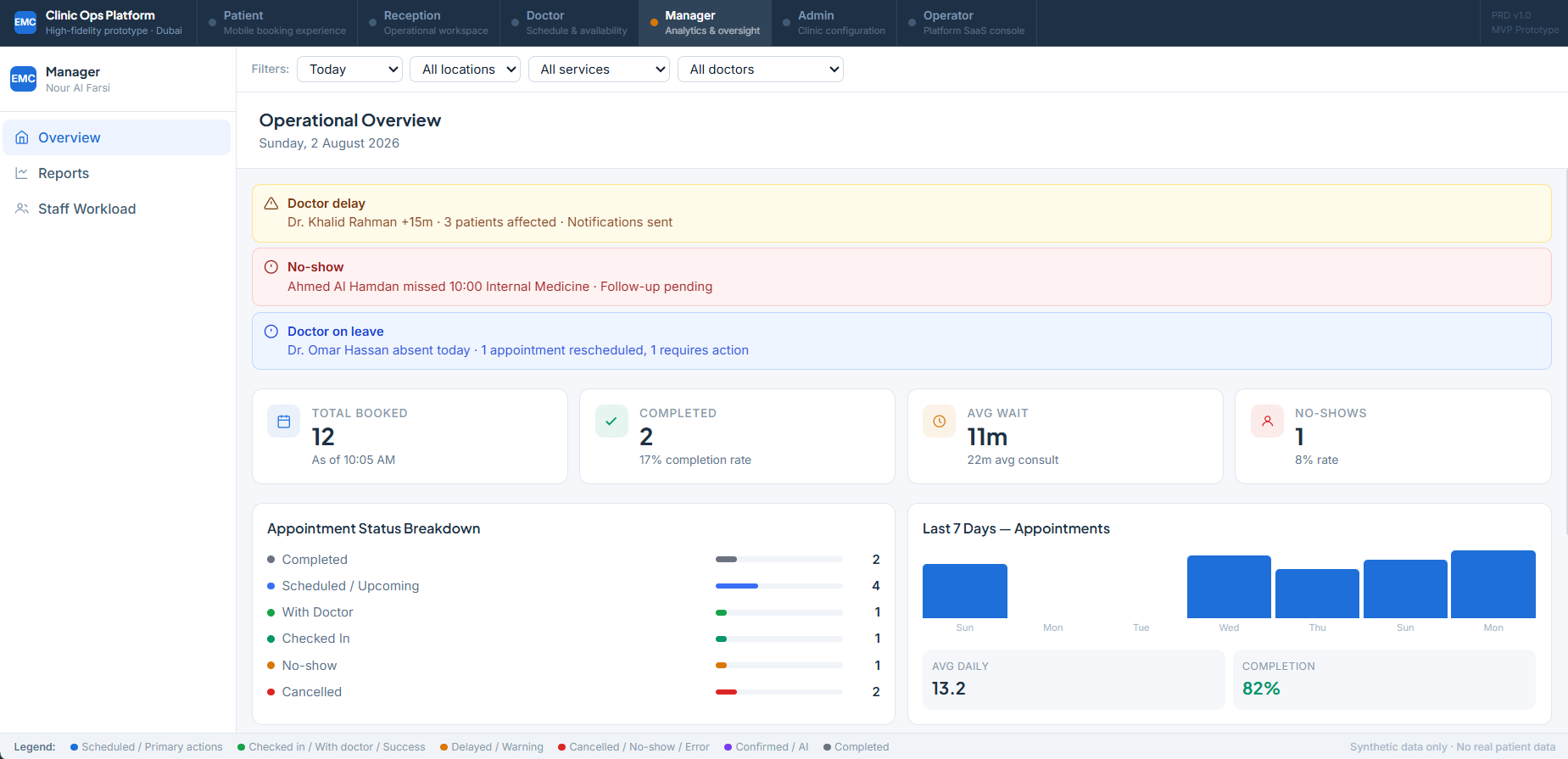Click the Completed checkmark icon
Image resolution: width=1568 pixels, height=759 pixels.
point(611,421)
